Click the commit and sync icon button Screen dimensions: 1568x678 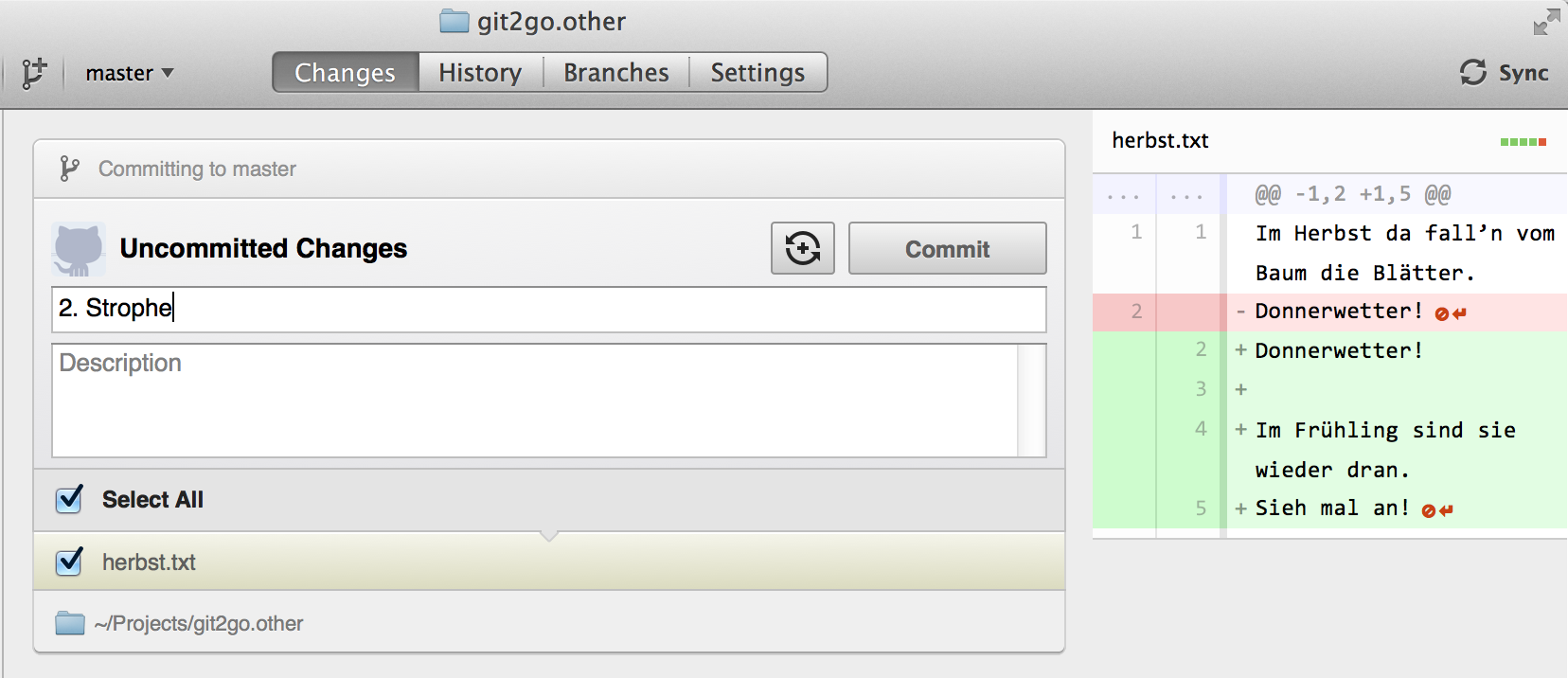(x=803, y=248)
